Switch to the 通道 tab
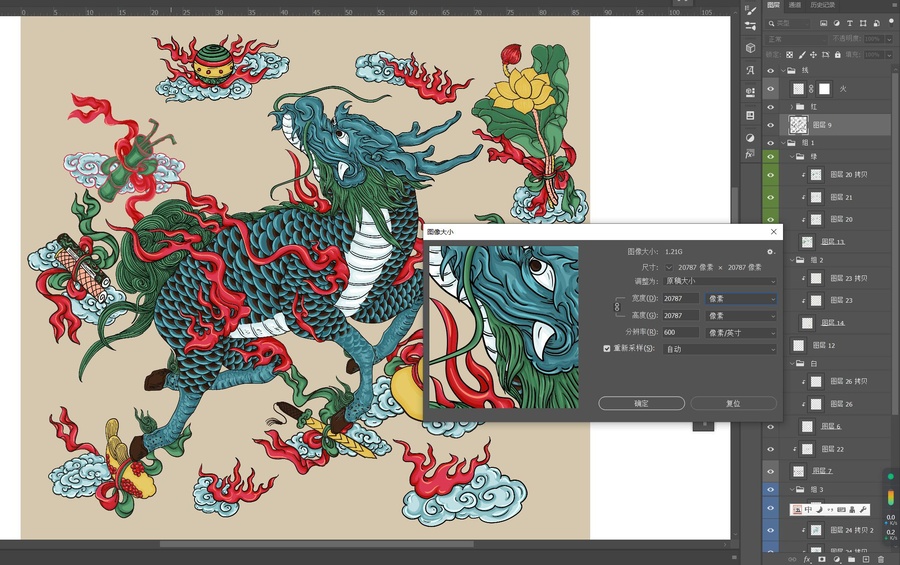Image resolution: width=900 pixels, height=565 pixels. click(x=794, y=5)
